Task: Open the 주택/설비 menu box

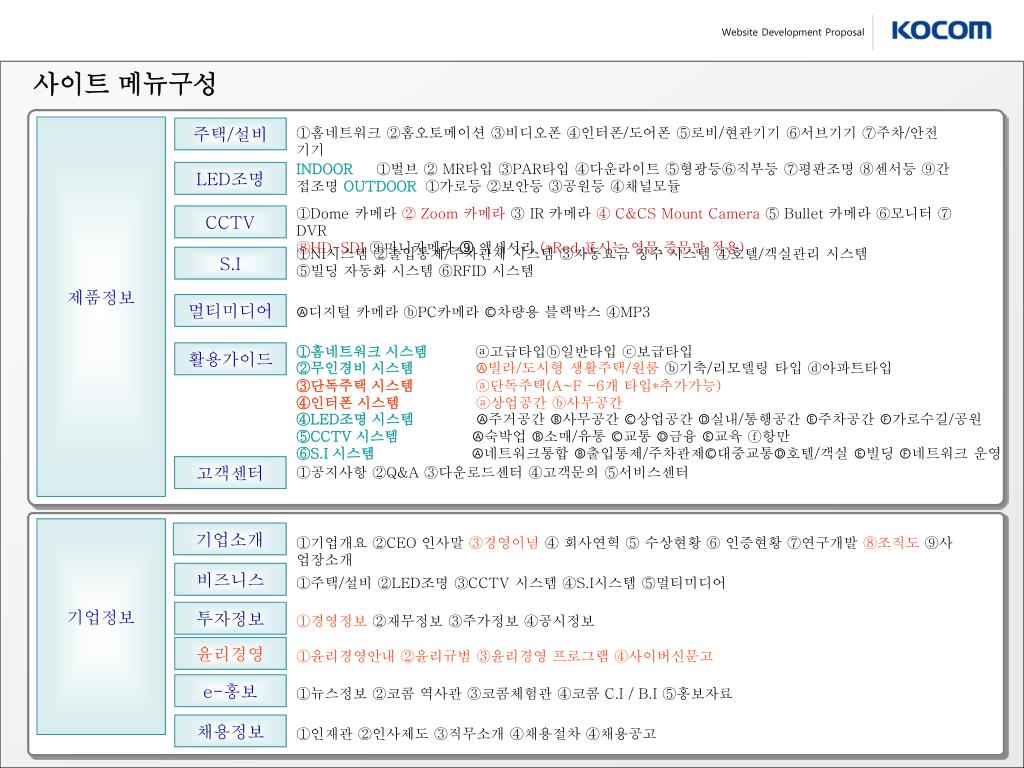Action: click(230, 134)
